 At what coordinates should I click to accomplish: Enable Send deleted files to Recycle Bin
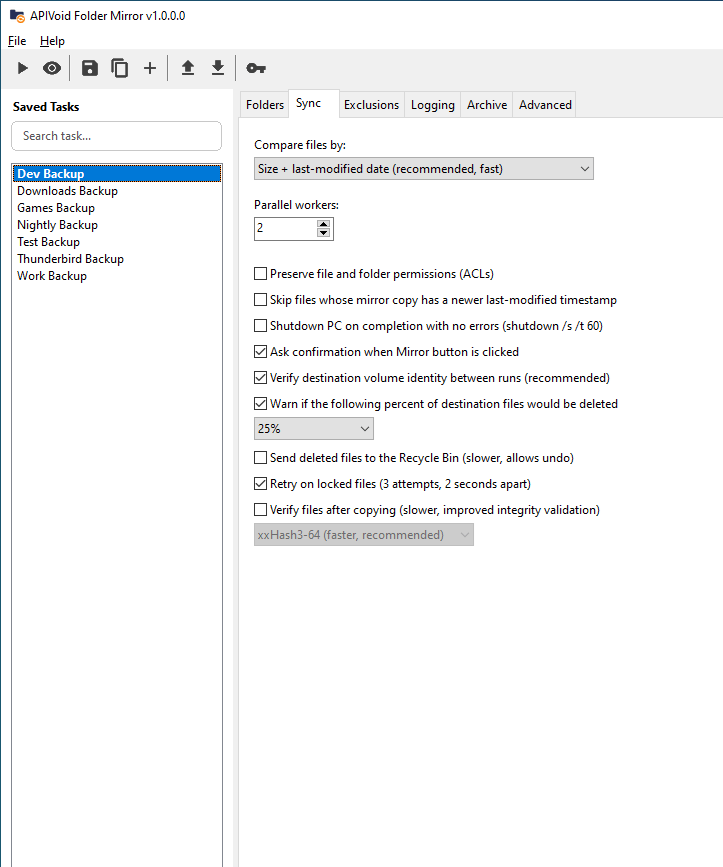pos(260,458)
